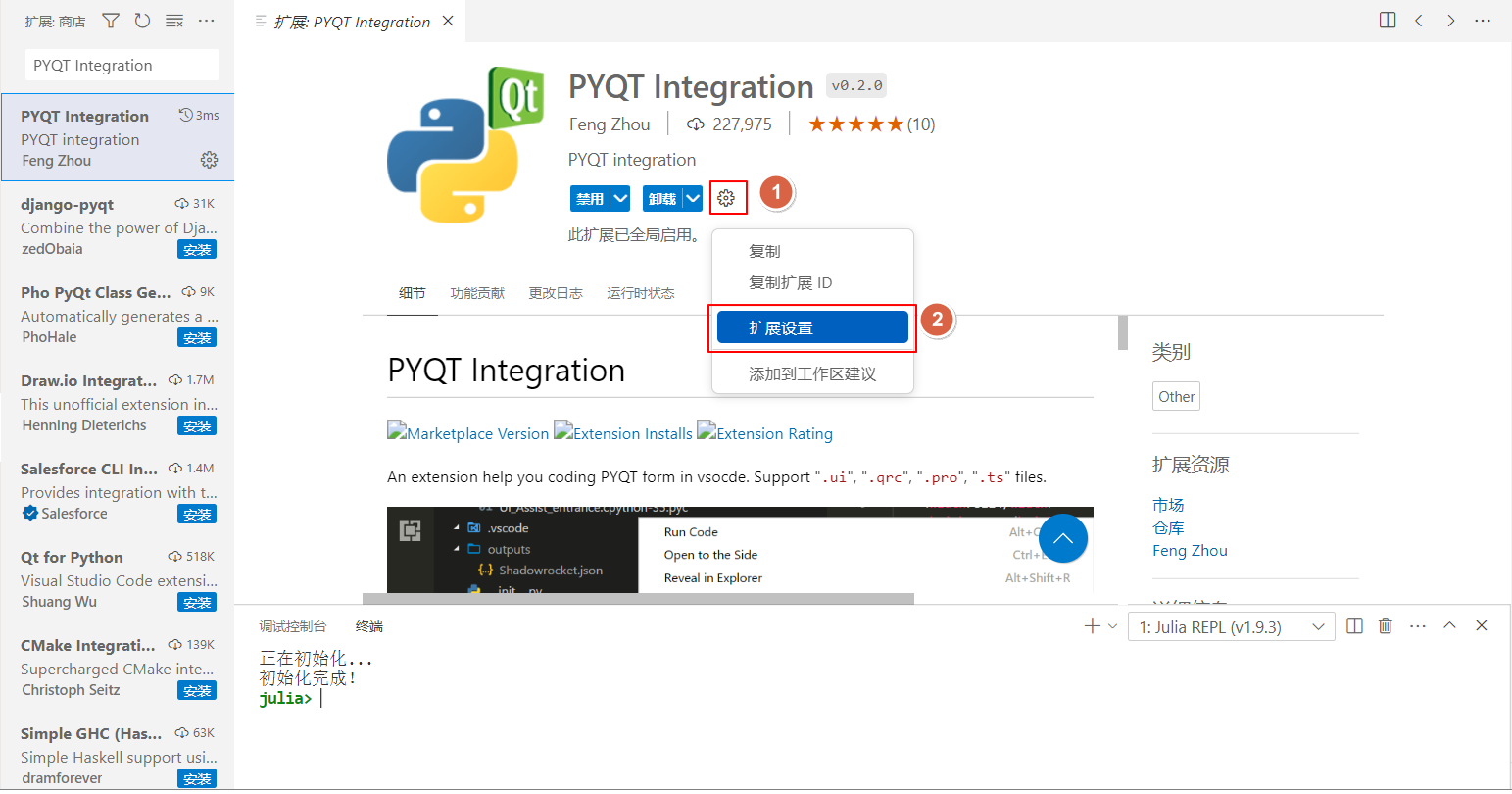The height and width of the screenshot is (794, 1512).
Task: Switch to 调试控制台 panel tab
Action: tap(293, 626)
